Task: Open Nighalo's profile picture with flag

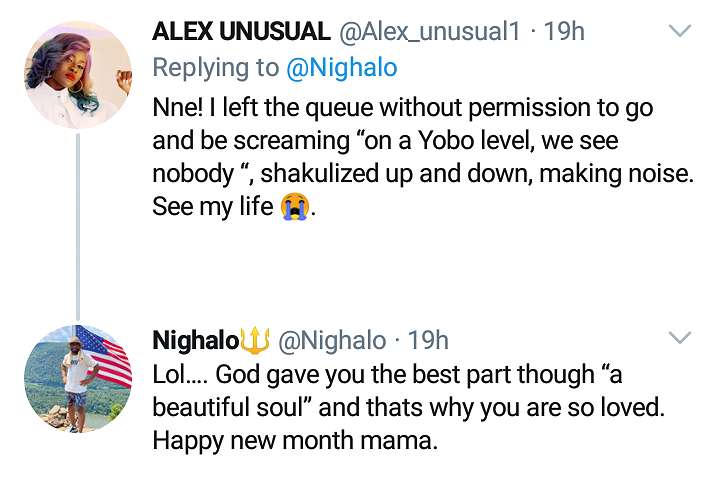Action: coord(78,378)
